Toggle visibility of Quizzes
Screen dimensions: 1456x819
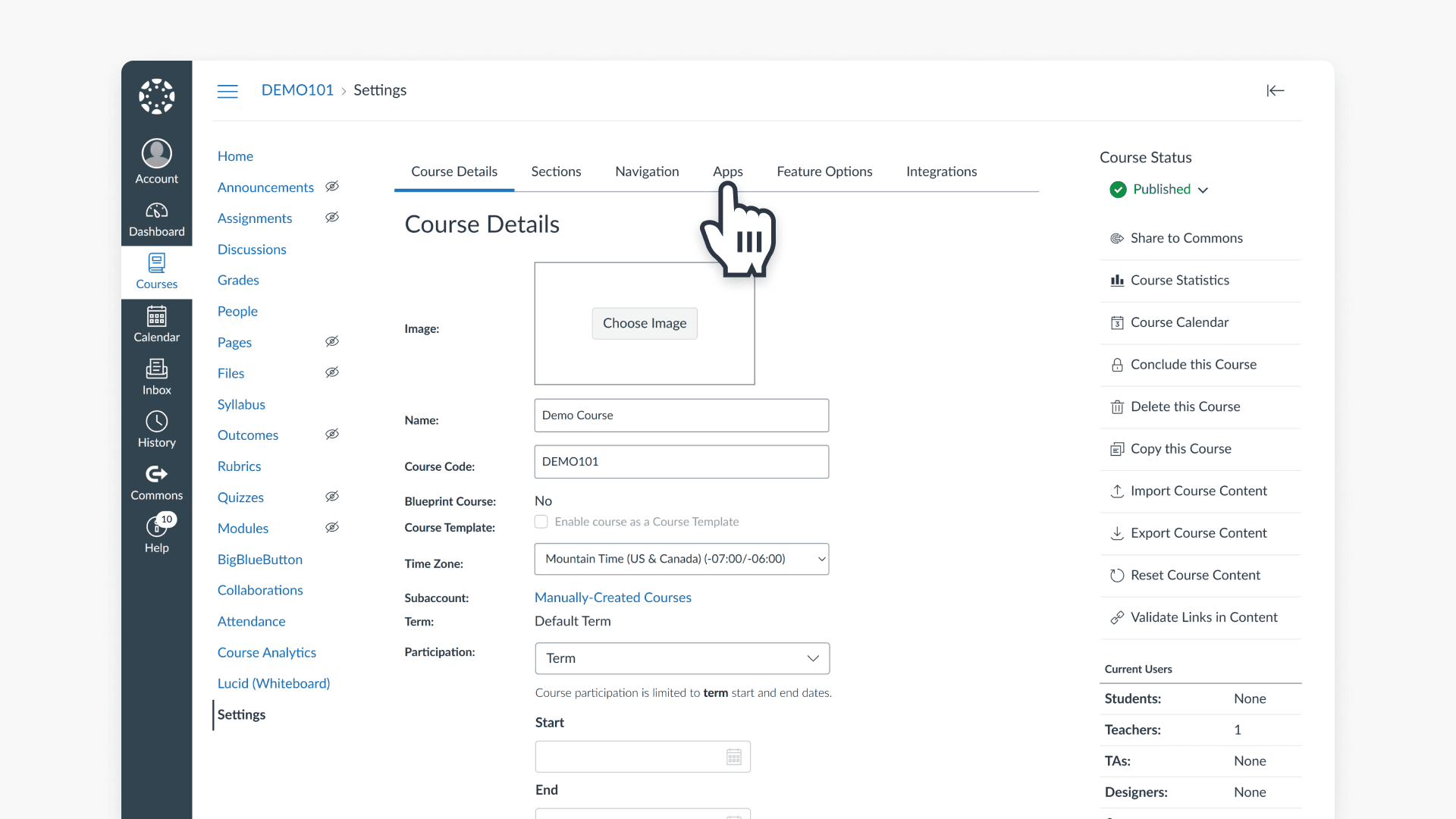[x=332, y=497]
